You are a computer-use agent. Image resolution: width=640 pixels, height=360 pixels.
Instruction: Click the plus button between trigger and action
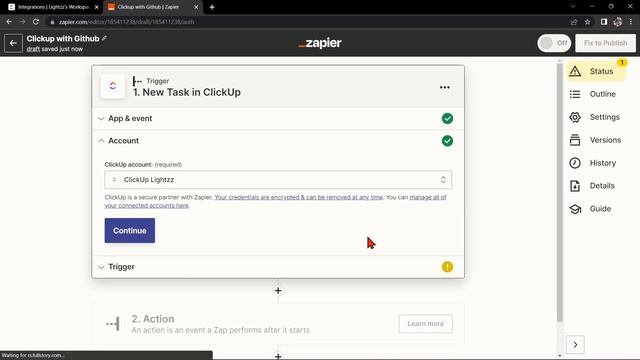click(x=278, y=291)
